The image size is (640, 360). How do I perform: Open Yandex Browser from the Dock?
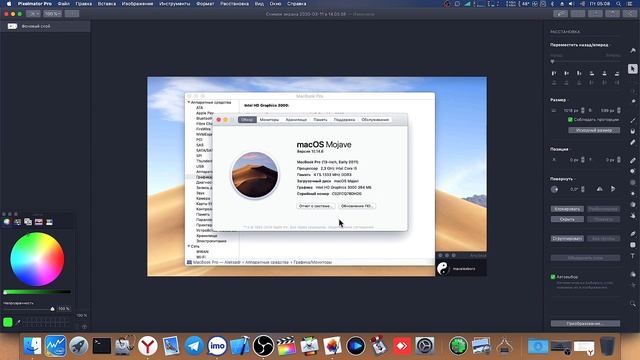tap(148, 346)
